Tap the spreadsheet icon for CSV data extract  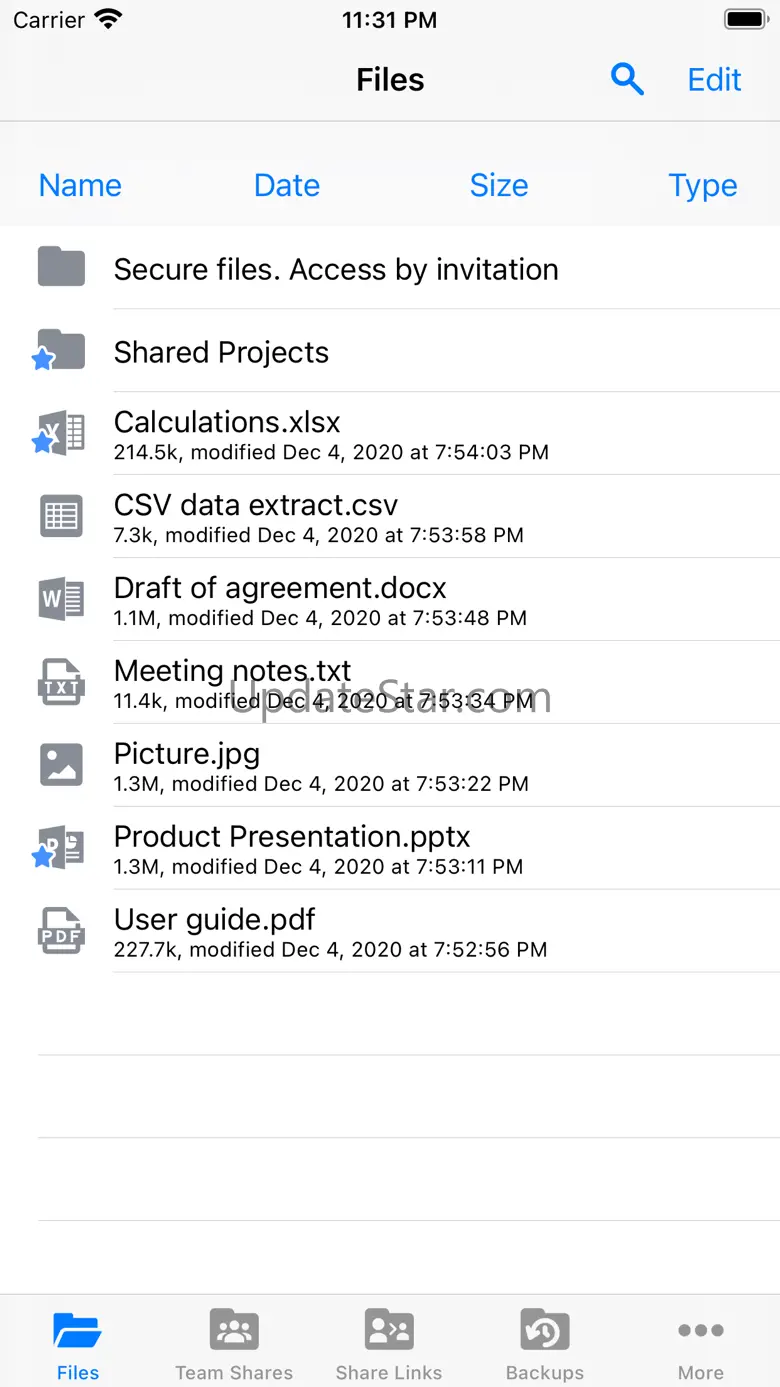coord(61,516)
